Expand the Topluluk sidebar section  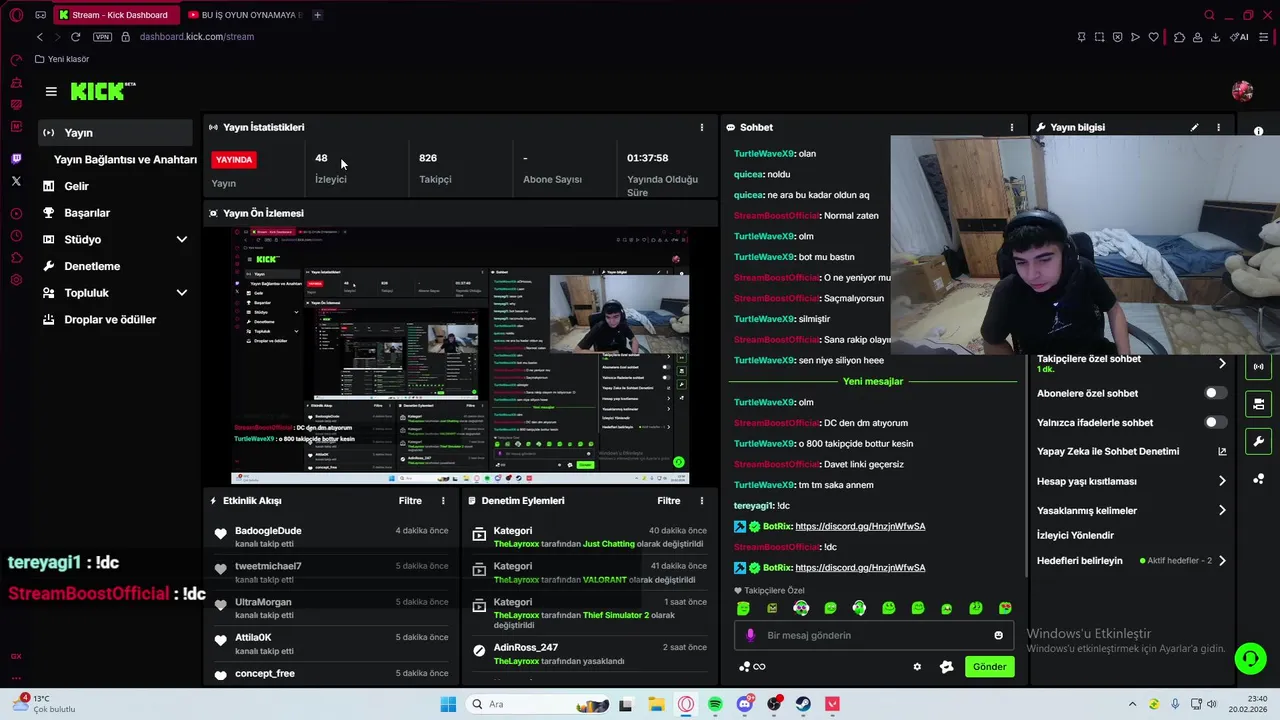[182, 293]
